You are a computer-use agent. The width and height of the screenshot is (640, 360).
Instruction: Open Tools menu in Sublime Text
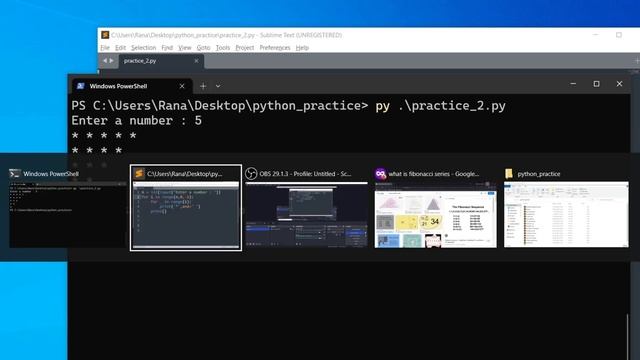pos(222,48)
